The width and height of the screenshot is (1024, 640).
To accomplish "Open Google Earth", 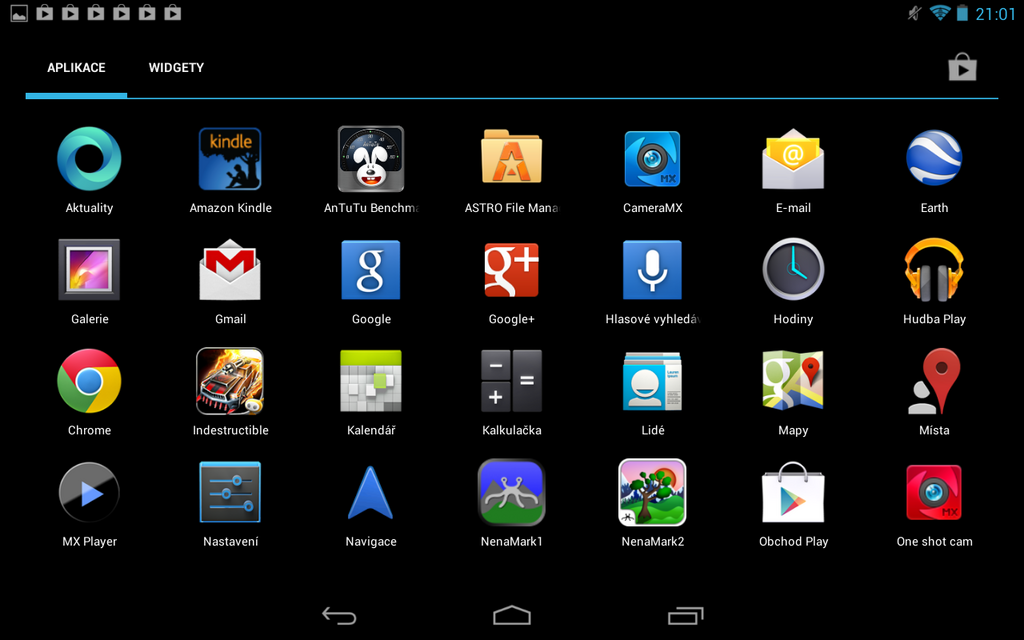I will (934, 158).
